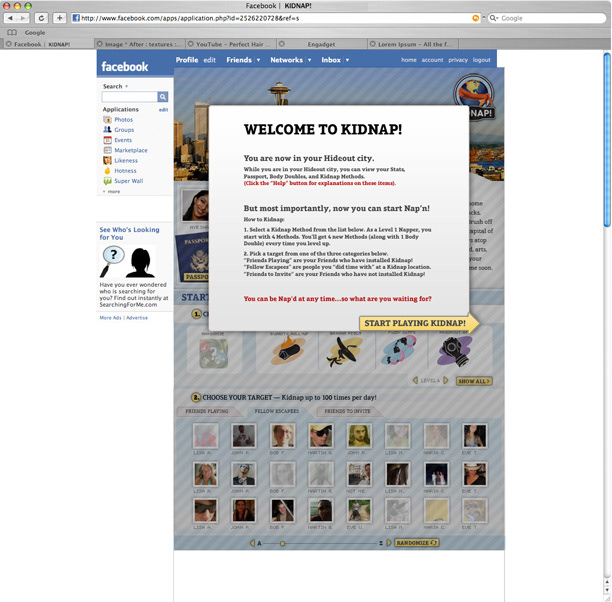Click the page vertical scrollbar
The image size is (612, 602).
(x=607, y=139)
